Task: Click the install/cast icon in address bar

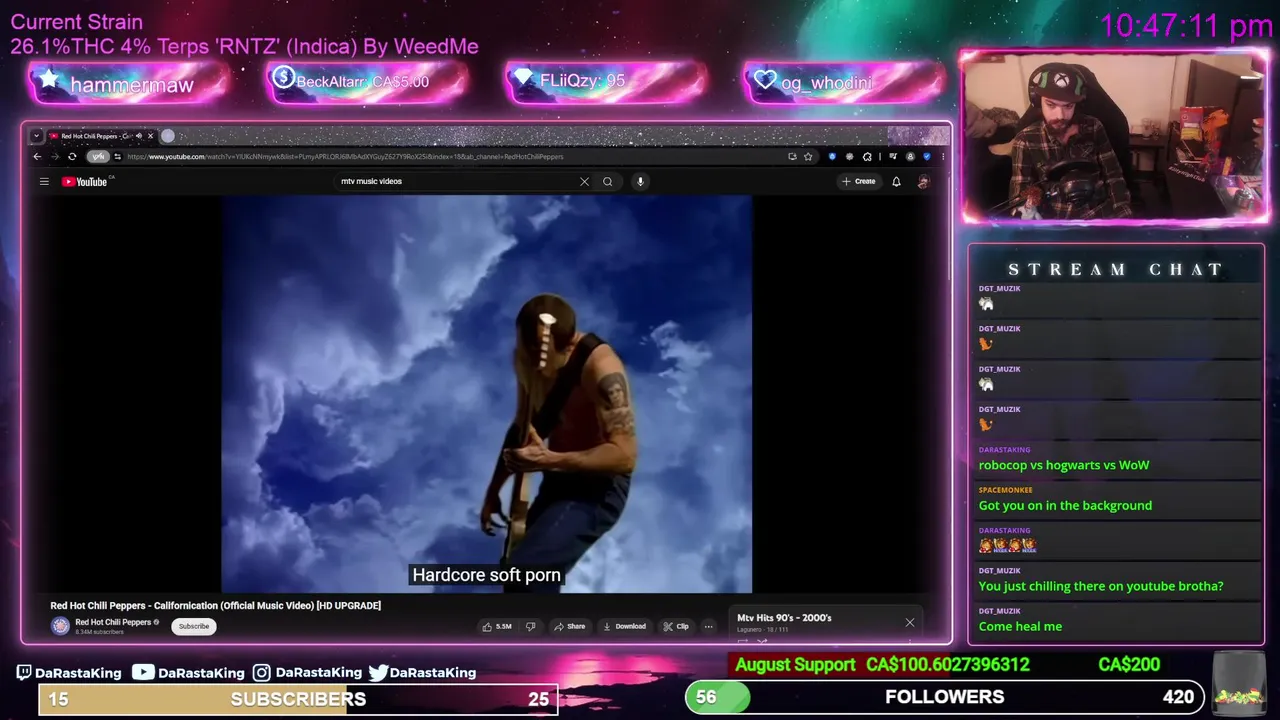Action: [x=792, y=156]
